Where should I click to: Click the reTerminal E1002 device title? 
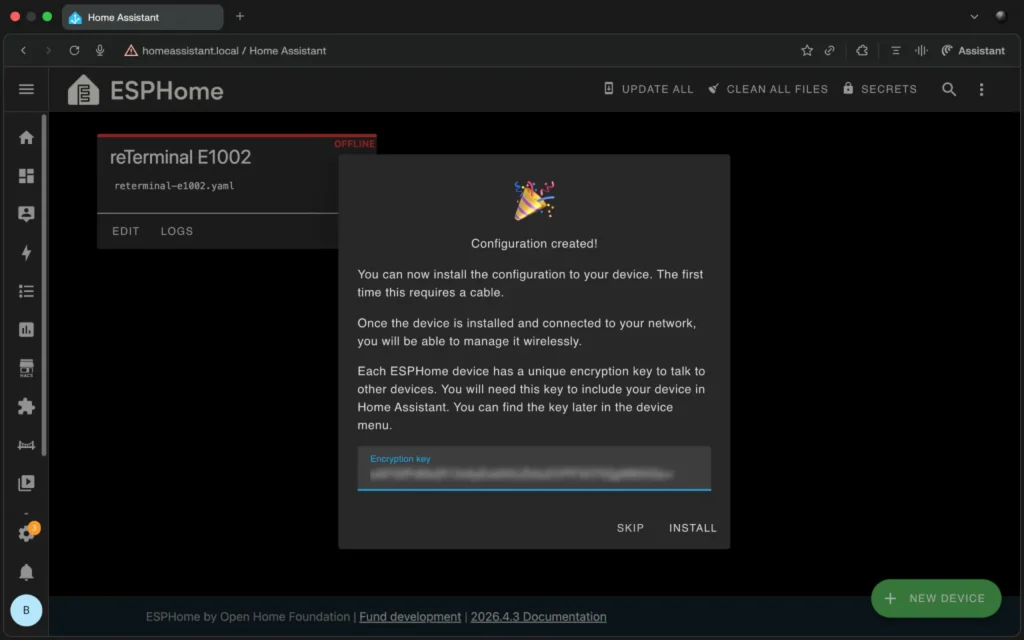(180, 157)
